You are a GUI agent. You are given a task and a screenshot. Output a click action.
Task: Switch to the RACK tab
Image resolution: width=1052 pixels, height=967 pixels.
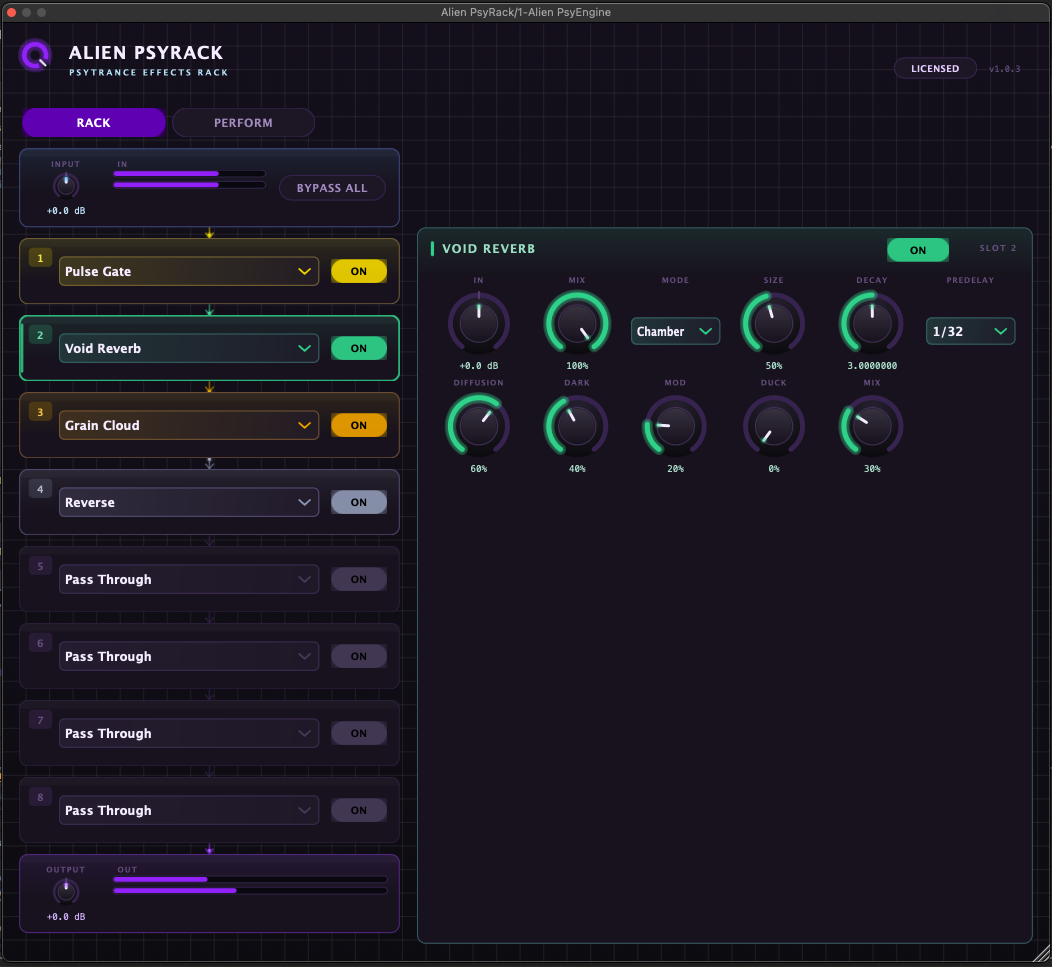point(93,123)
